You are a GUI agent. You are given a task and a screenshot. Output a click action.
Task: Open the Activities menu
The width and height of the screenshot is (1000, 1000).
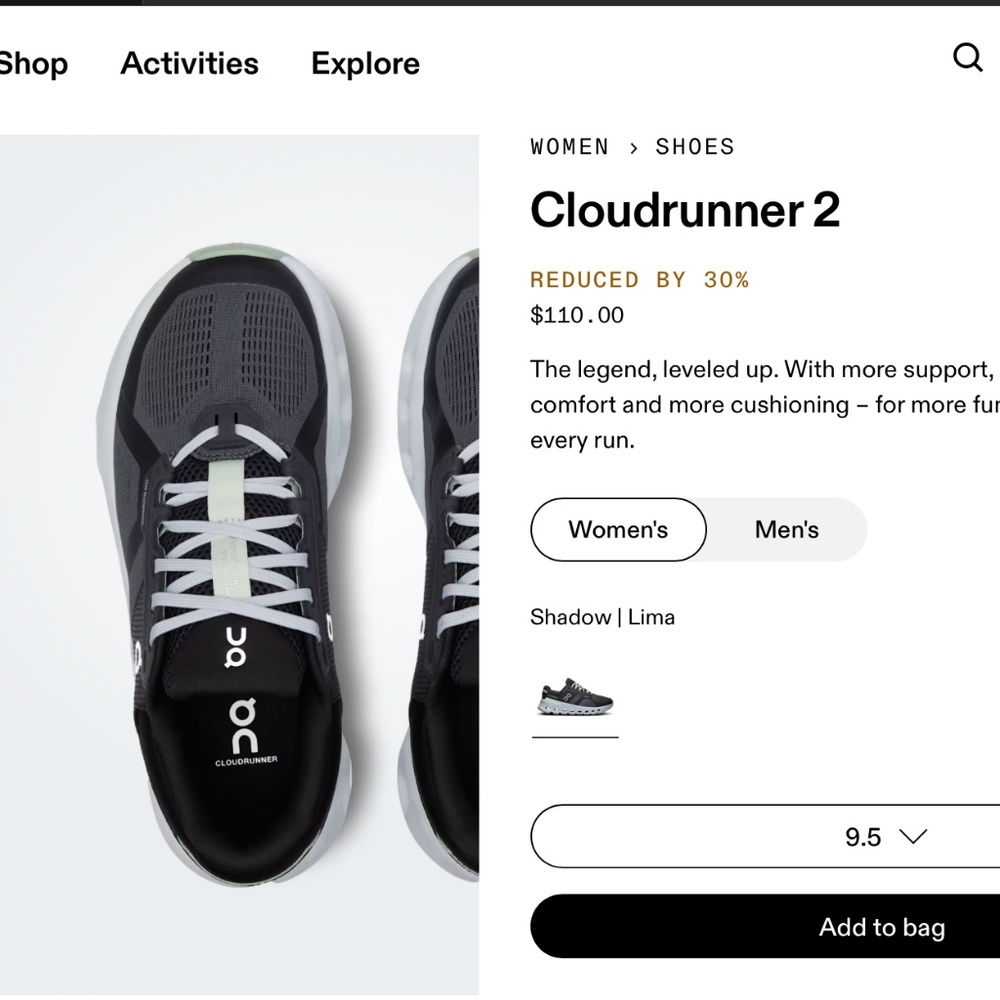pos(189,63)
